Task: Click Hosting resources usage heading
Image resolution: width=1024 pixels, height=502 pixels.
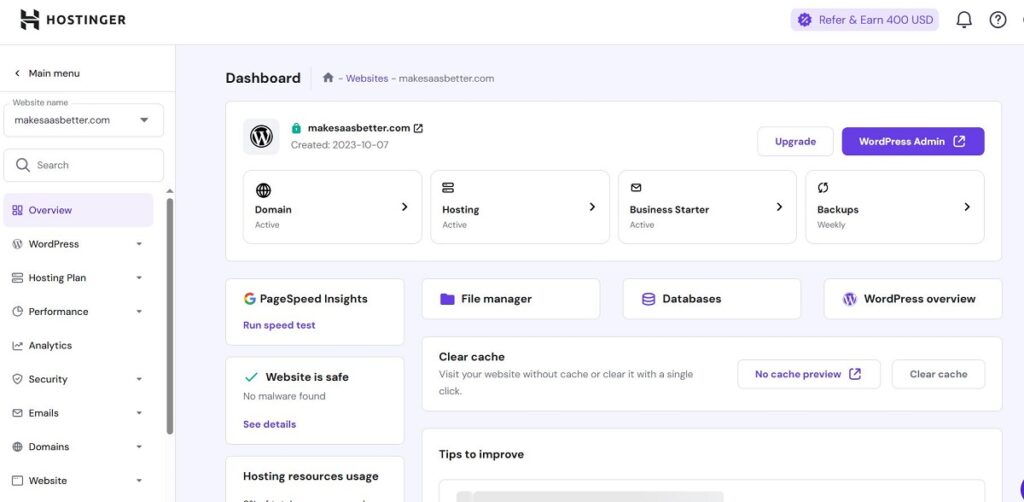Action: [311, 477]
